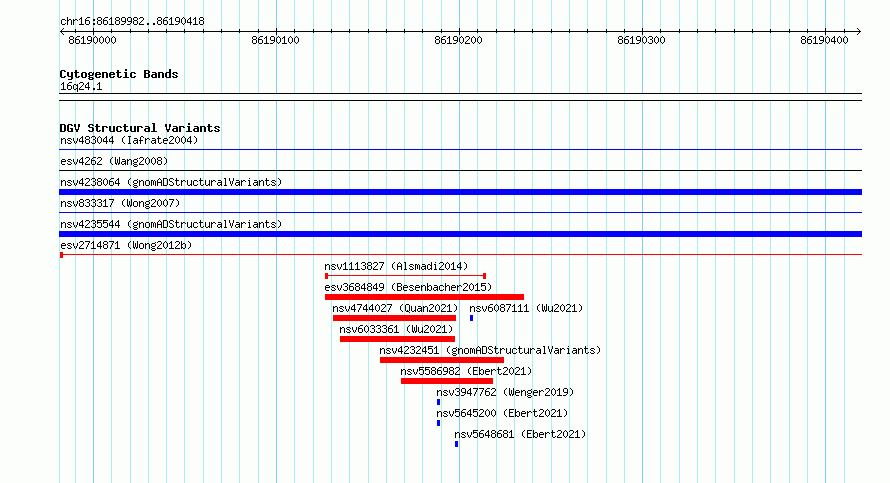This screenshot has width=890, height=483.
Task: Select the 16q24.1 band label
Action: [x=81, y=86]
